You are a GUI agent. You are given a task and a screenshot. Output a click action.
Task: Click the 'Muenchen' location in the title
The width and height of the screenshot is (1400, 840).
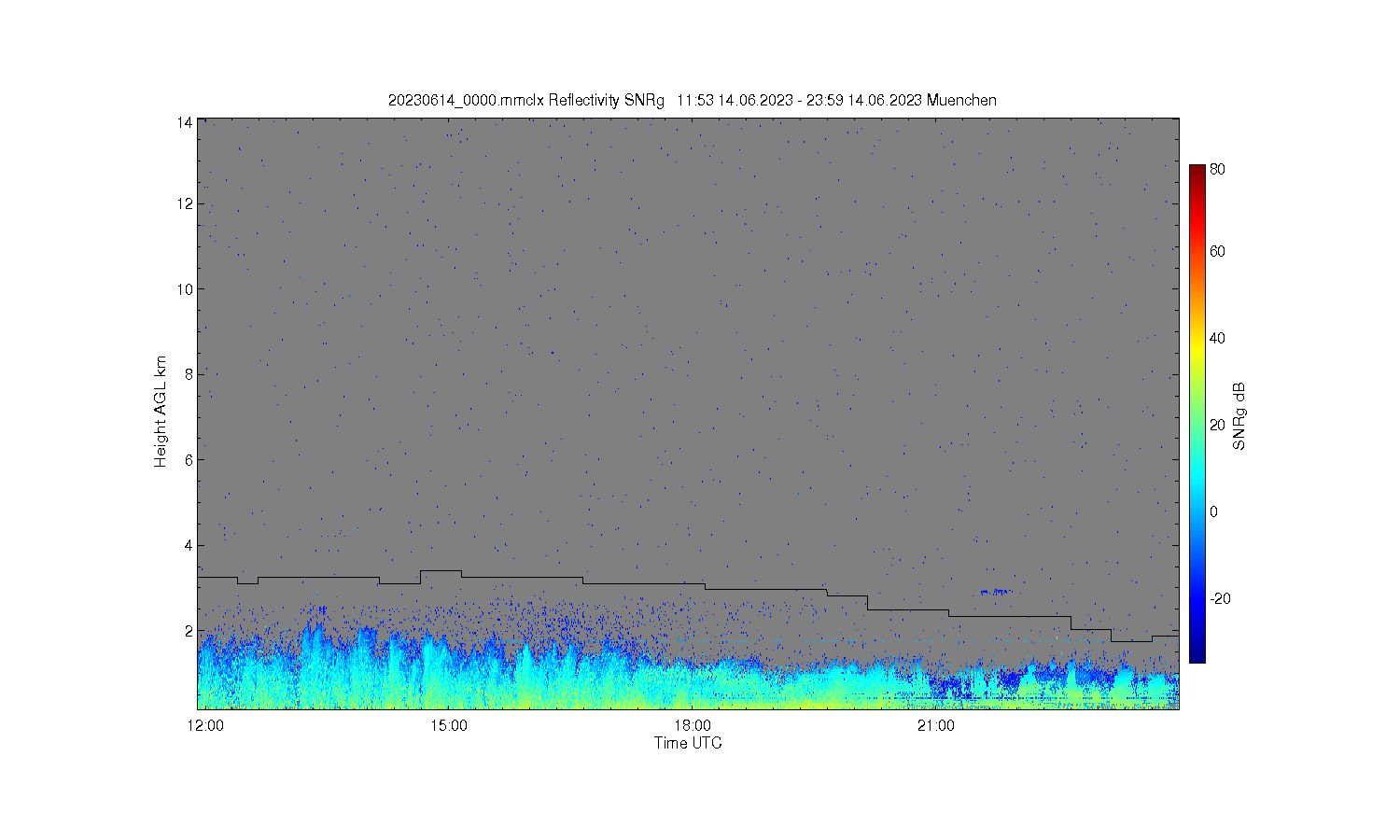pyautogui.click(x=962, y=101)
